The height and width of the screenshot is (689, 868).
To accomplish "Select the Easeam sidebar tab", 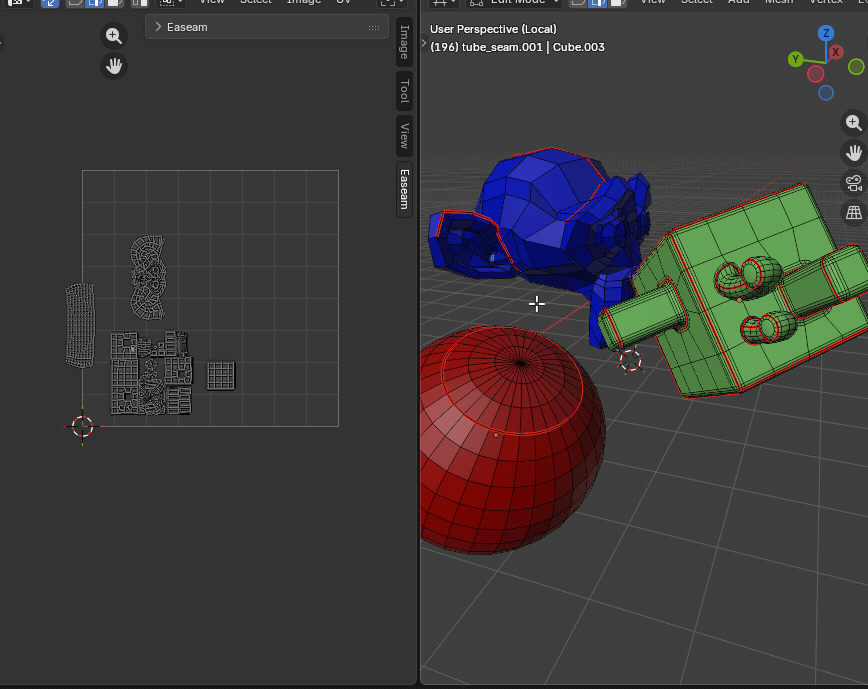I will click(405, 189).
